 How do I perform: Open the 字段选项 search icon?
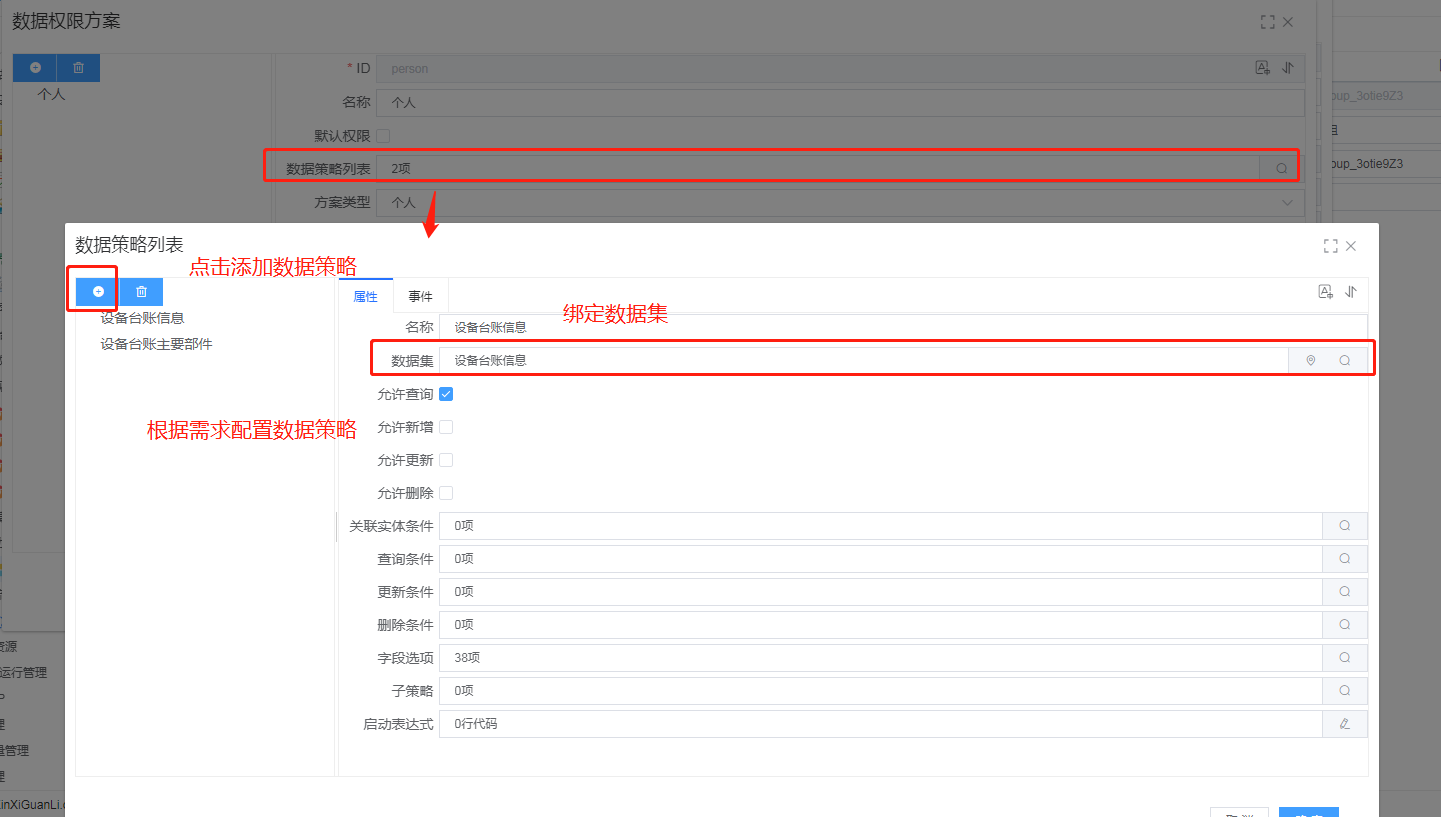[1345, 658]
